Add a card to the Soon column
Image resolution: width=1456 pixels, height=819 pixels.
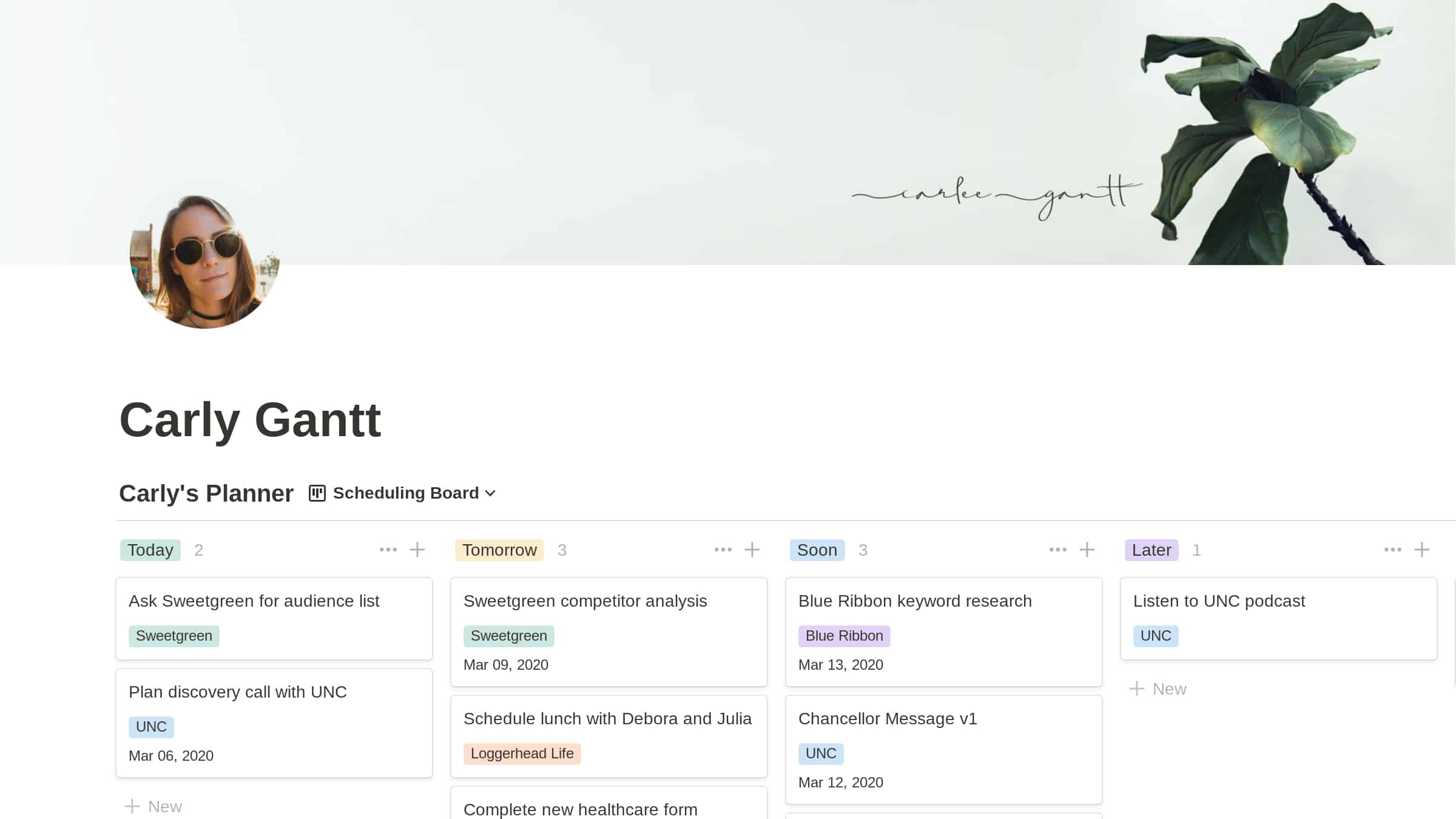1087,549
